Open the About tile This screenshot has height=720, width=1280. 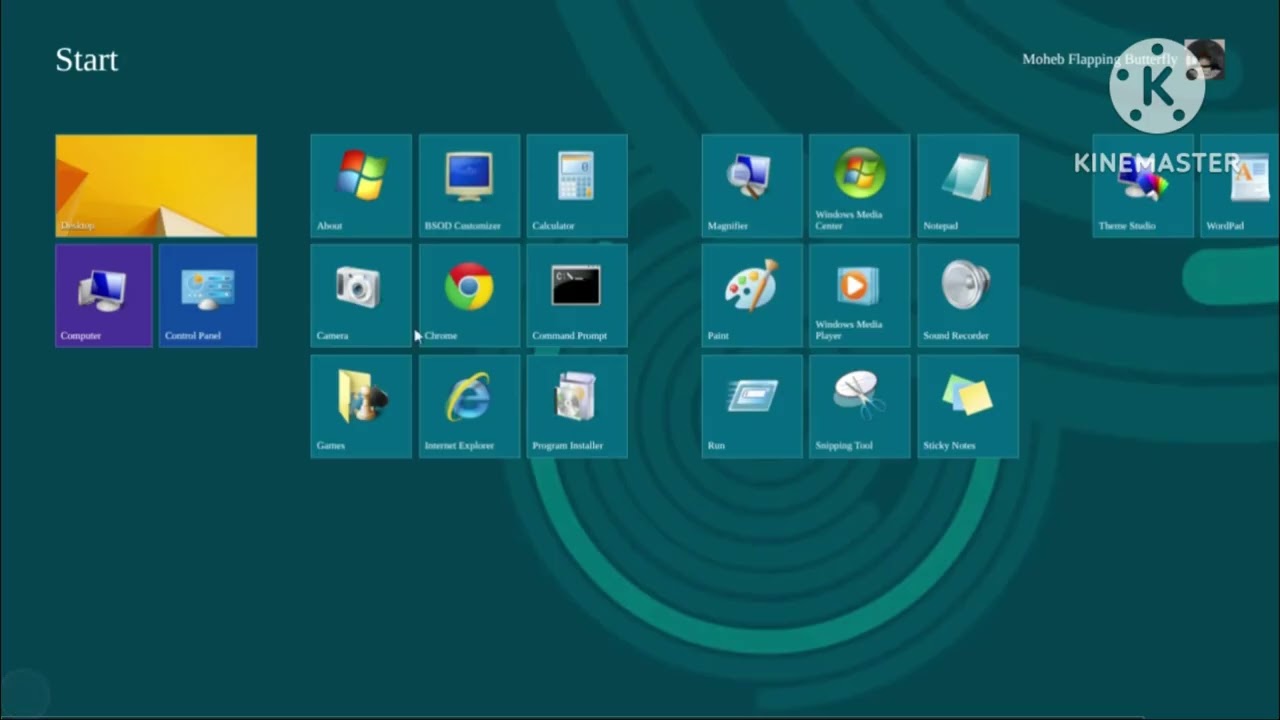361,186
